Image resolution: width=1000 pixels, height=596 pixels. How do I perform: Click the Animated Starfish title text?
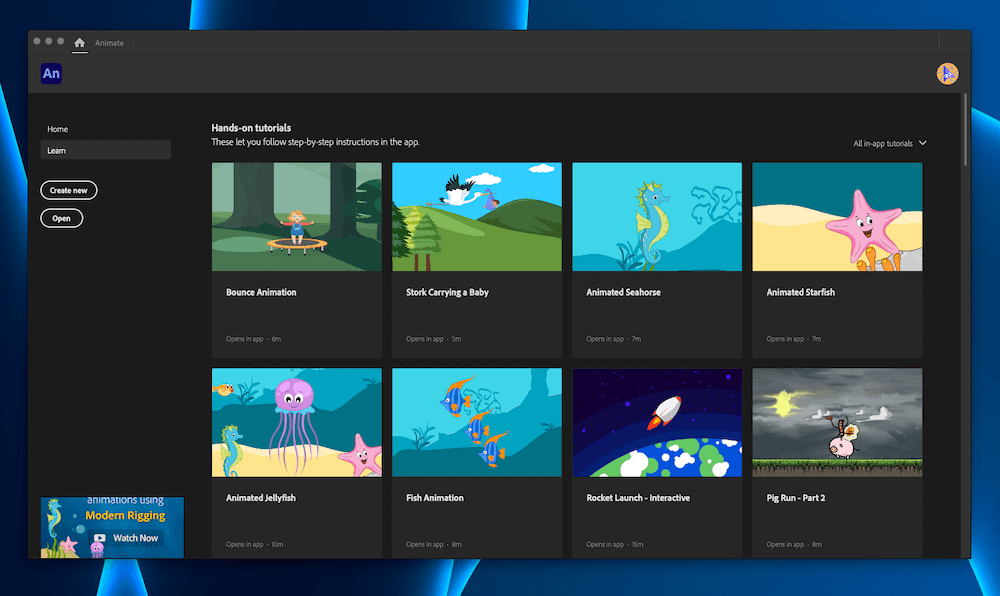[x=800, y=292]
